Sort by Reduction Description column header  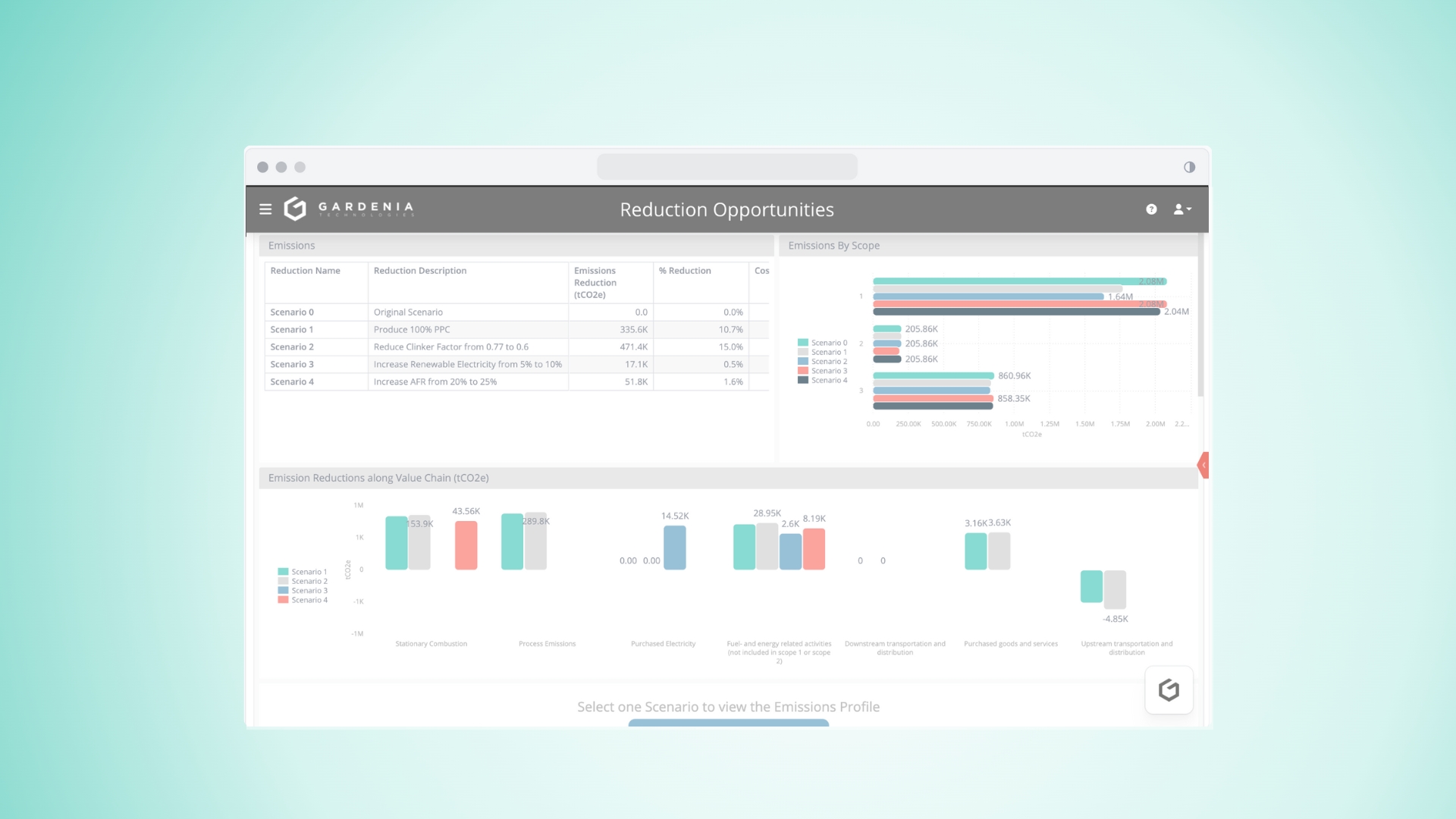[468, 283]
